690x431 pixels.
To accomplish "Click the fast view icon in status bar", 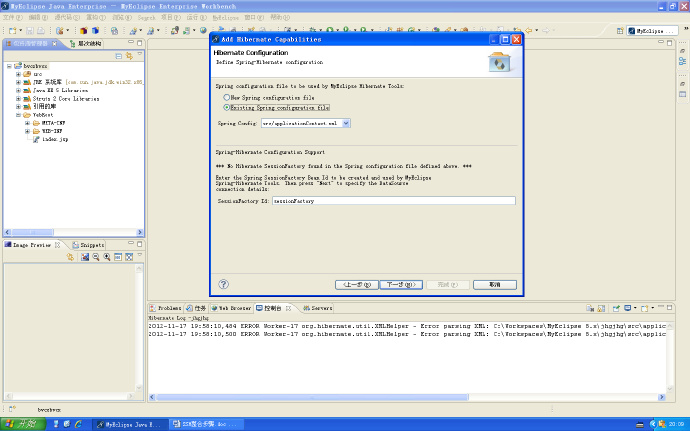I will click(12, 409).
